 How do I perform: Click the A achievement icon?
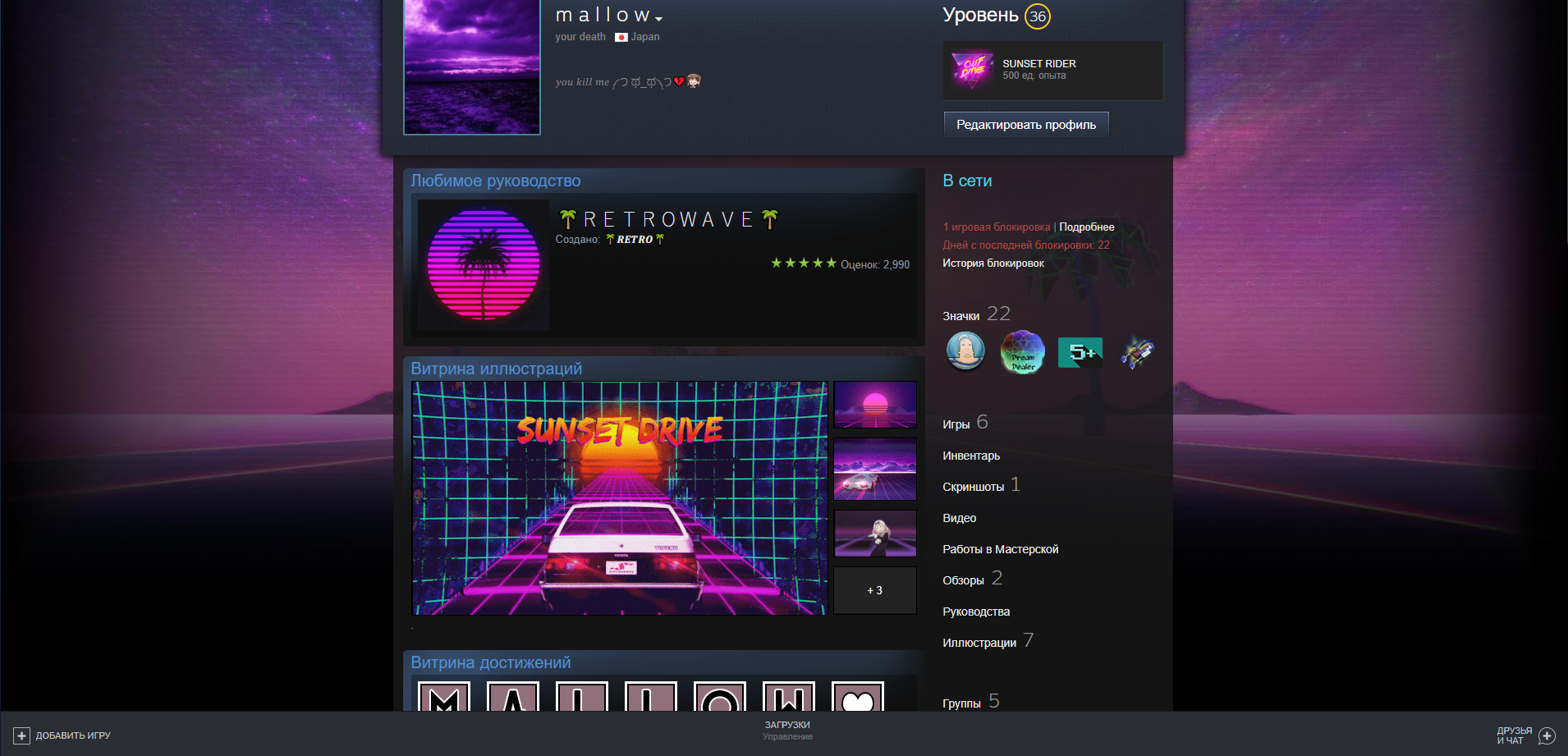[x=513, y=696]
